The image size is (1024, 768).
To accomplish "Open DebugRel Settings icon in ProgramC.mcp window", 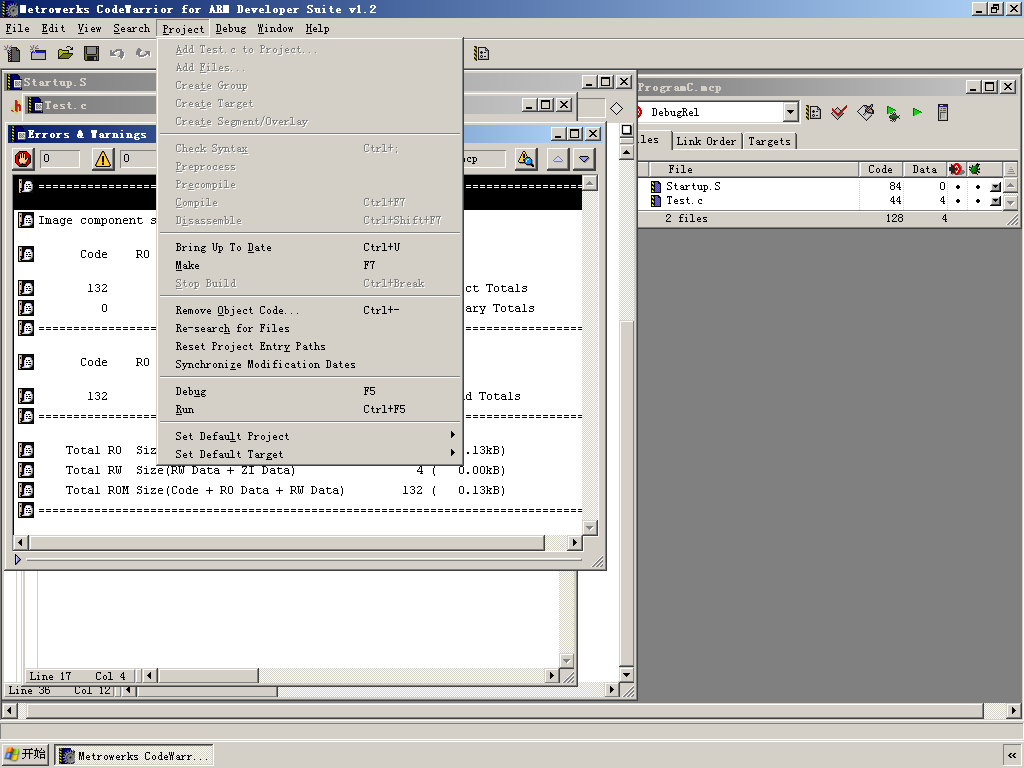I will coord(813,113).
